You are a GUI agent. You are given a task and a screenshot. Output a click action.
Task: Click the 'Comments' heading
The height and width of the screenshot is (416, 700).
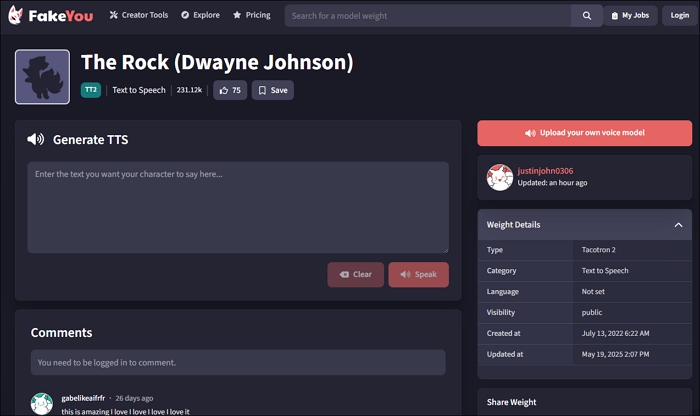[61, 333]
